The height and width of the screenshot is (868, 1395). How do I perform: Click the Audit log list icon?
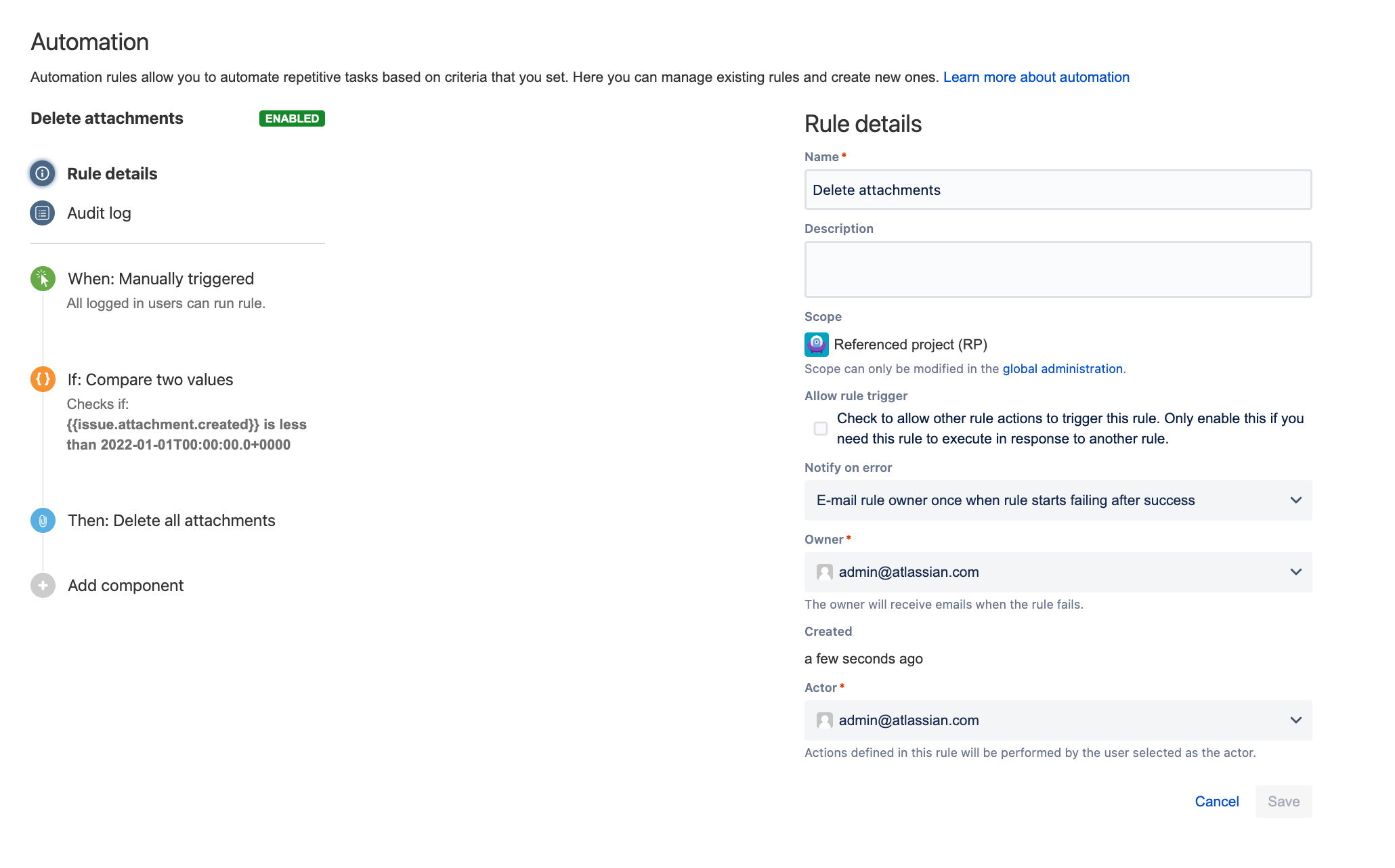click(x=42, y=213)
